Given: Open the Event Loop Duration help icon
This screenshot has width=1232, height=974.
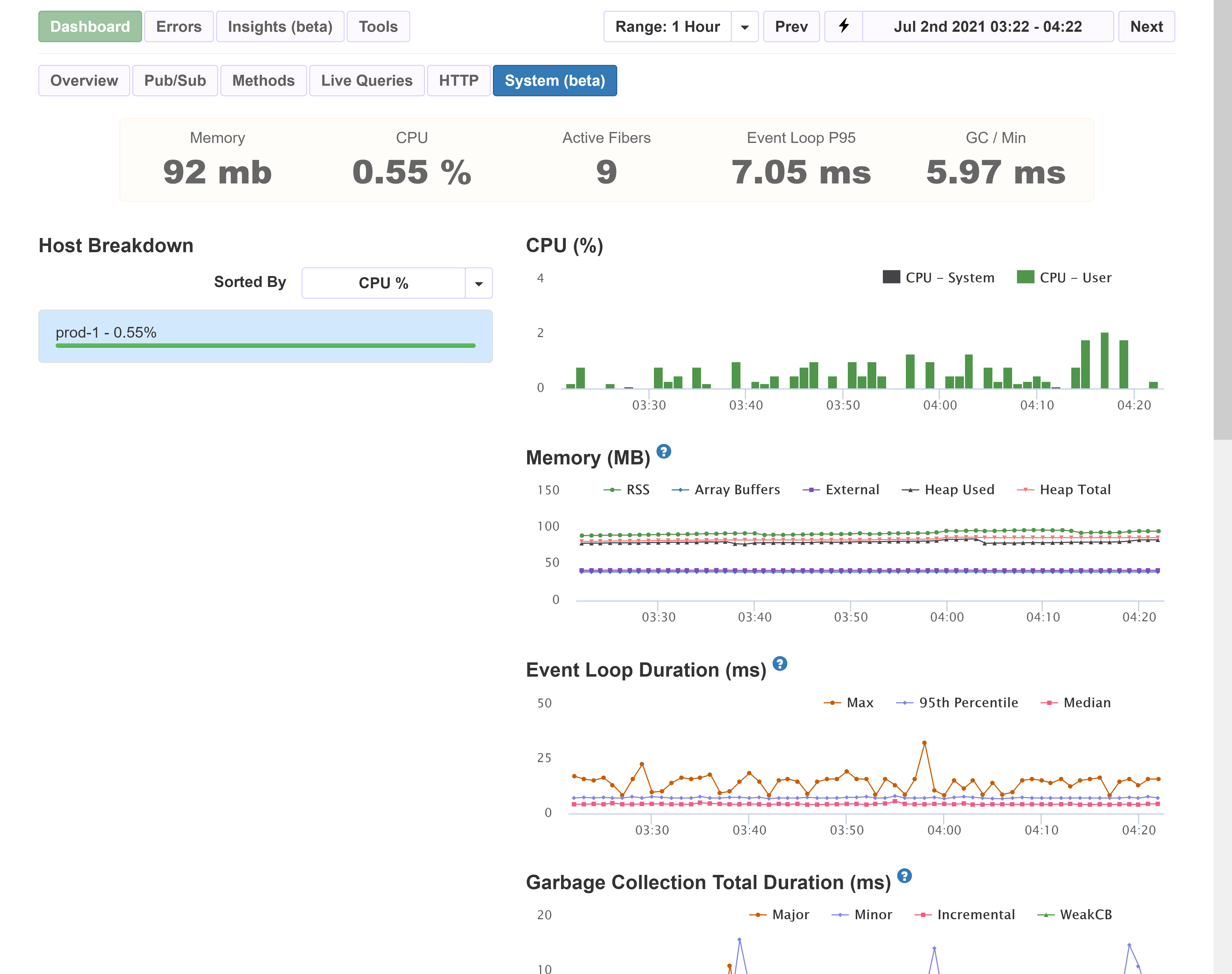Looking at the screenshot, I should 779,664.
